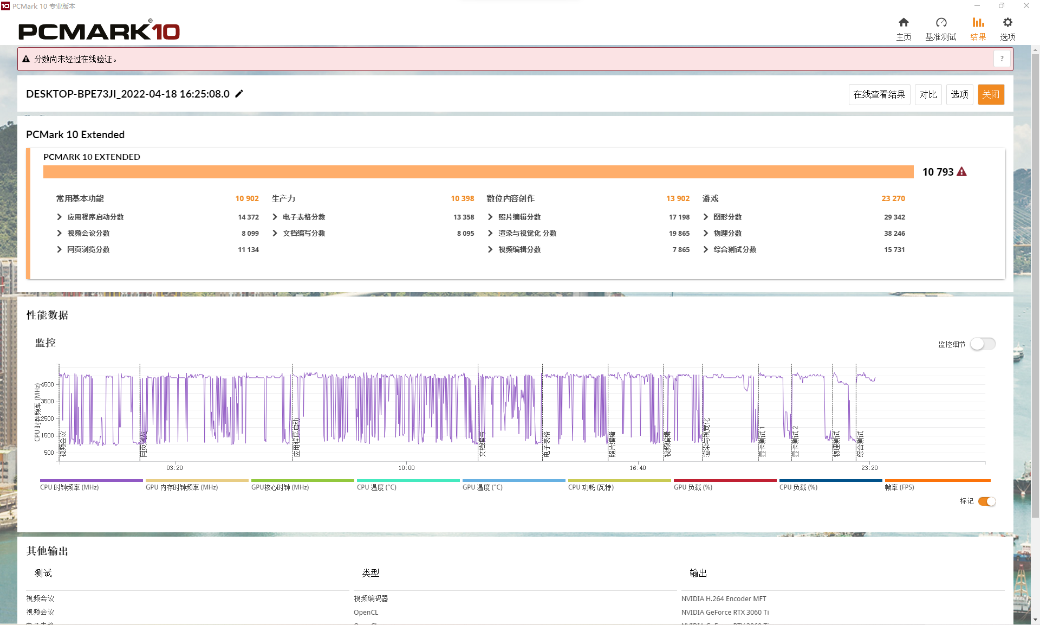Image resolution: width=1040 pixels, height=625 pixels.
Task: Click the 生产力 score 10 398
Action: pyautogui.click(x=462, y=198)
